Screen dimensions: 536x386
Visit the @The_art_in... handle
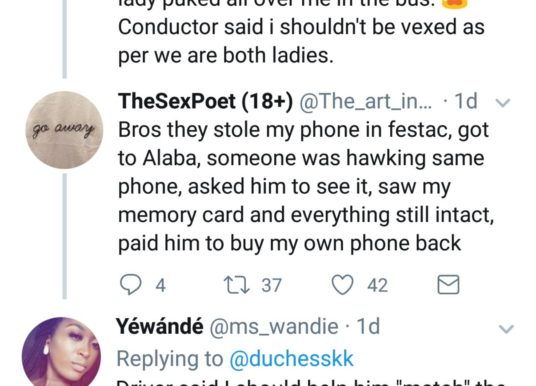click(365, 102)
